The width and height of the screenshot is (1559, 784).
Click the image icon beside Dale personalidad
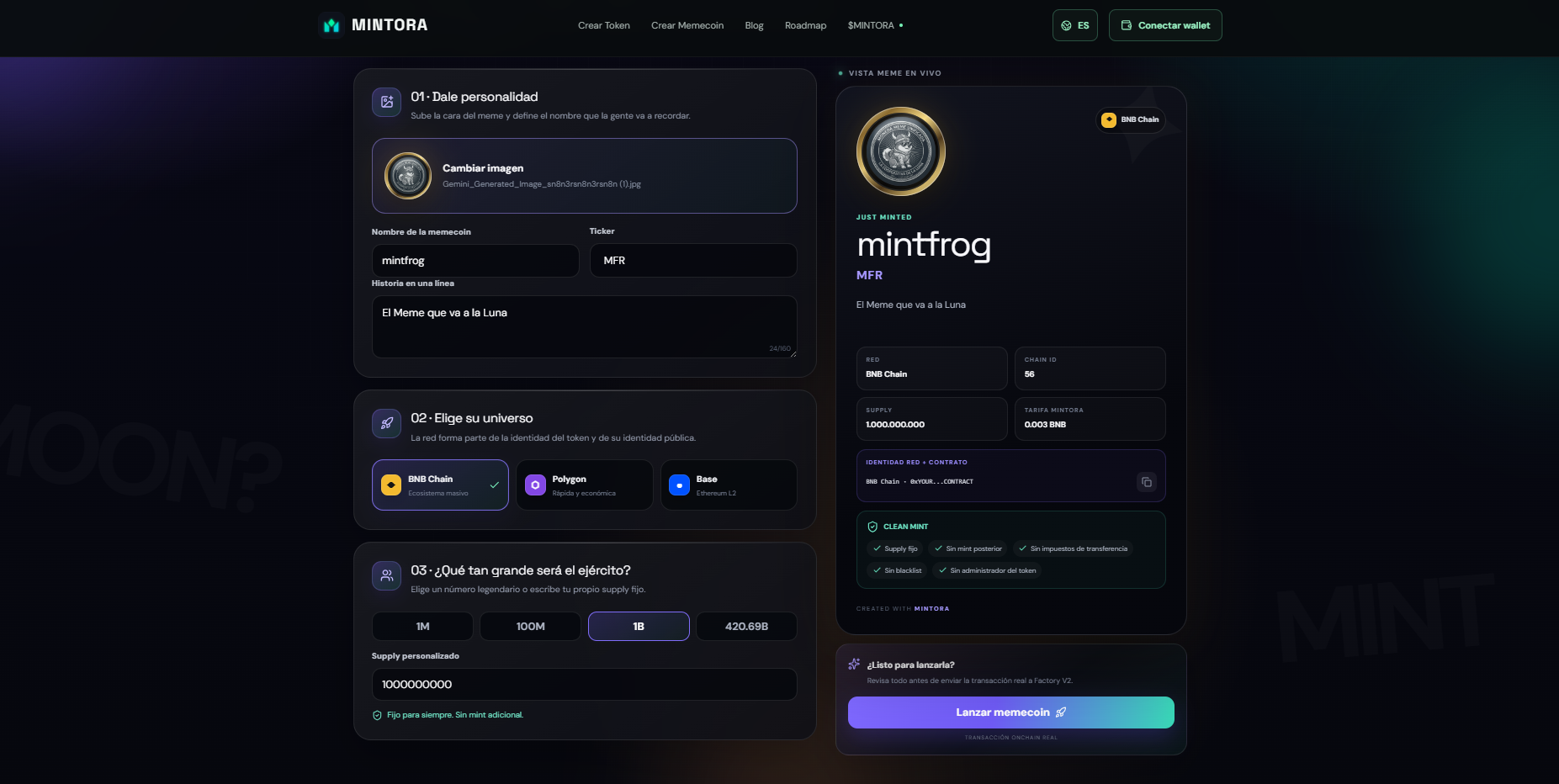click(x=387, y=102)
